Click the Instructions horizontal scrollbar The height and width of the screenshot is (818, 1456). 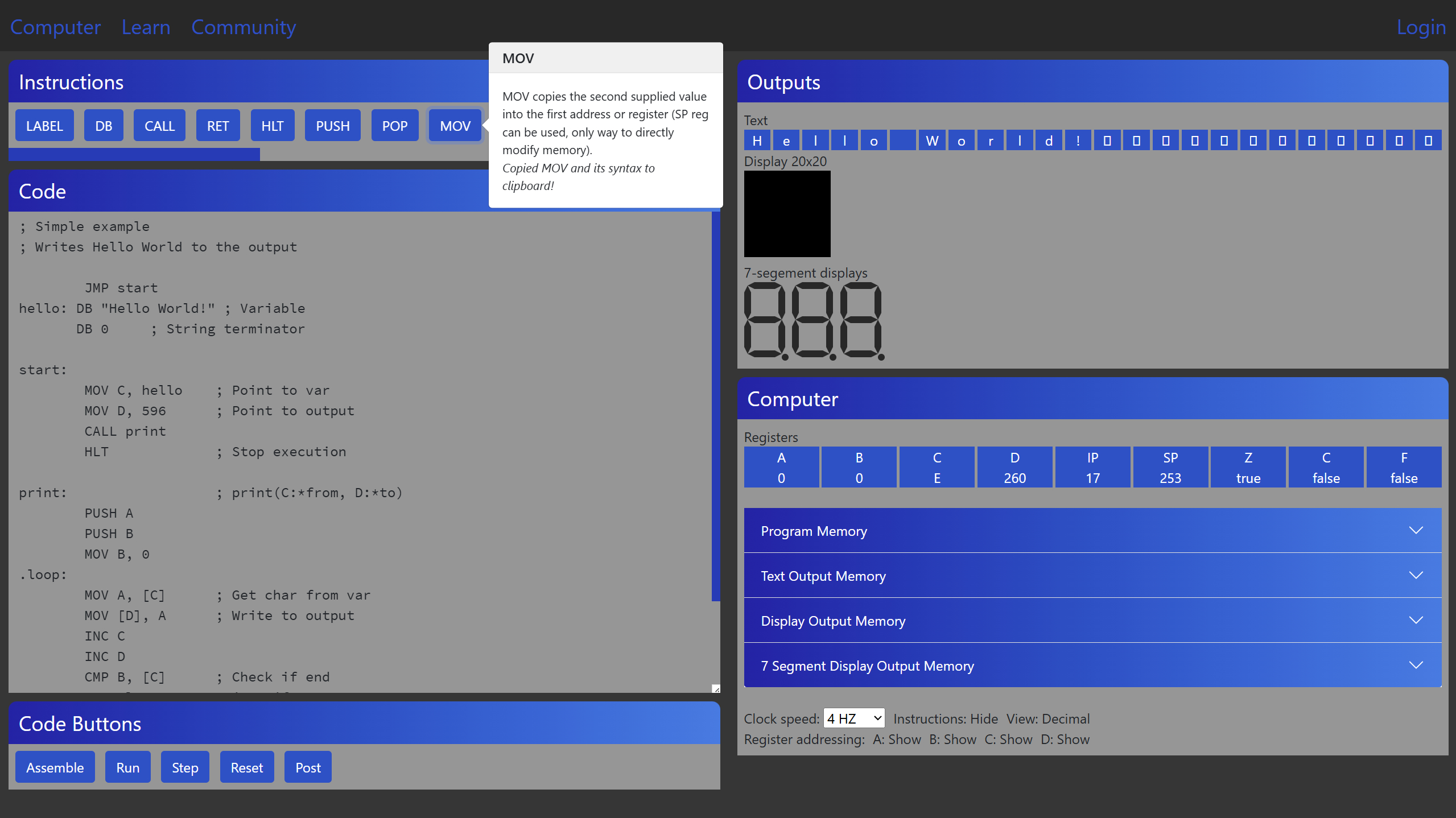134,154
